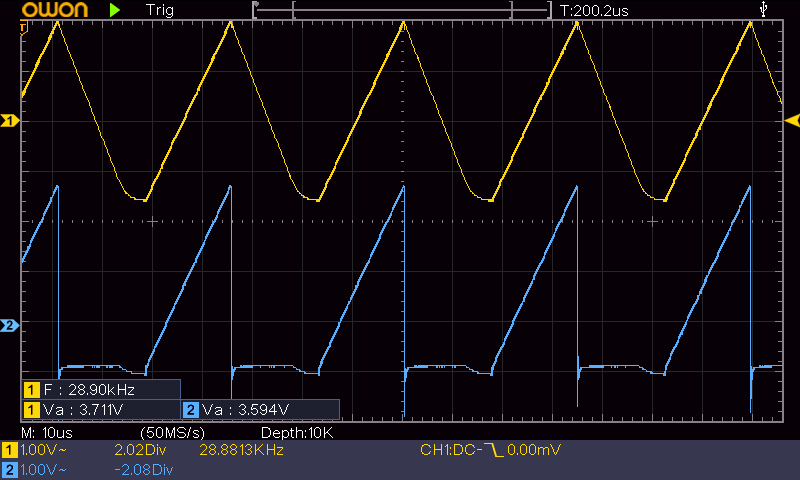Image resolution: width=800 pixels, height=480 pixels.
Task: Click the blue channel 2 ground marker
Action: (10, 325)
